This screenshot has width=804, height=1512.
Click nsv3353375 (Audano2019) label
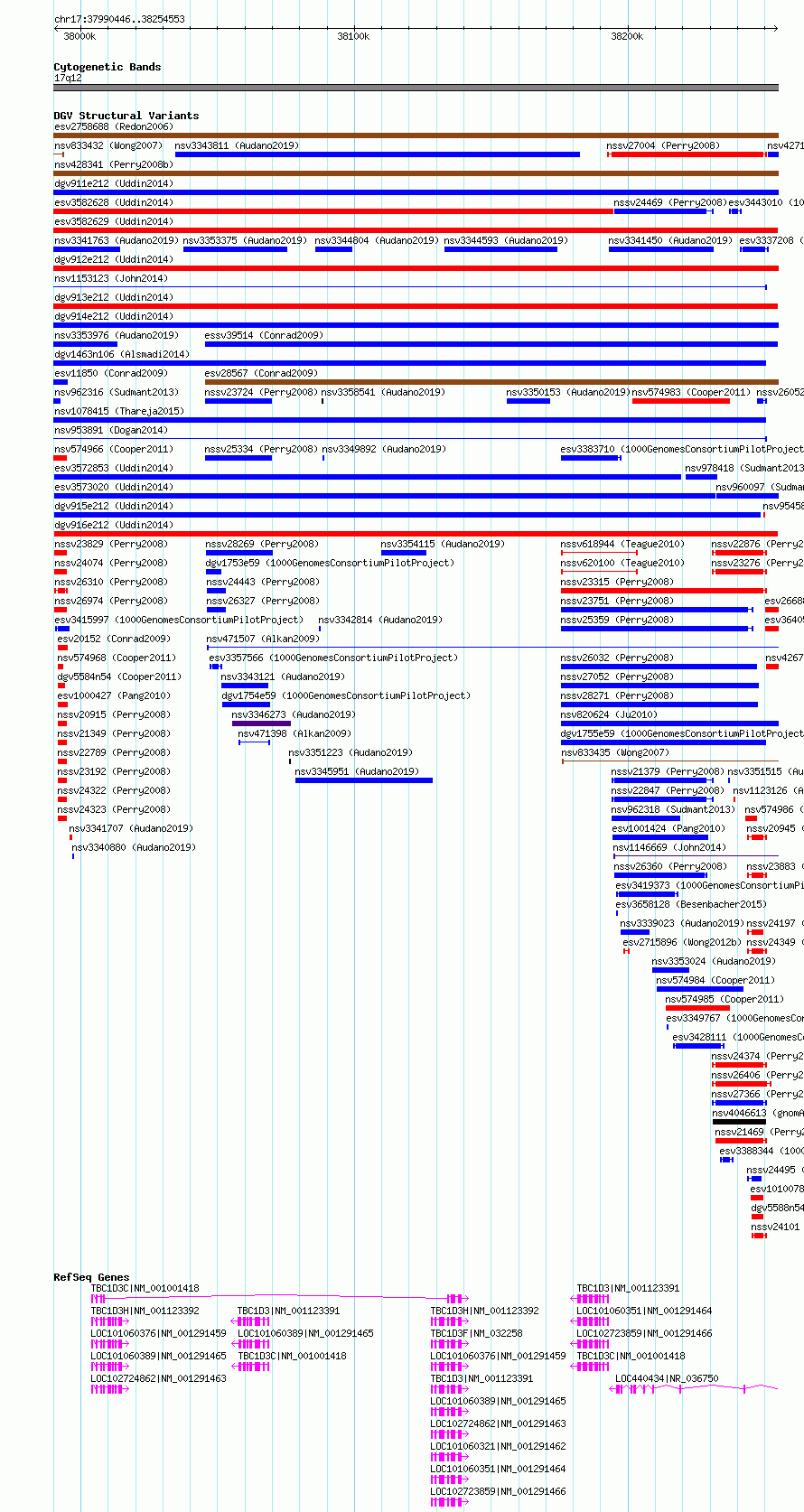245,240
